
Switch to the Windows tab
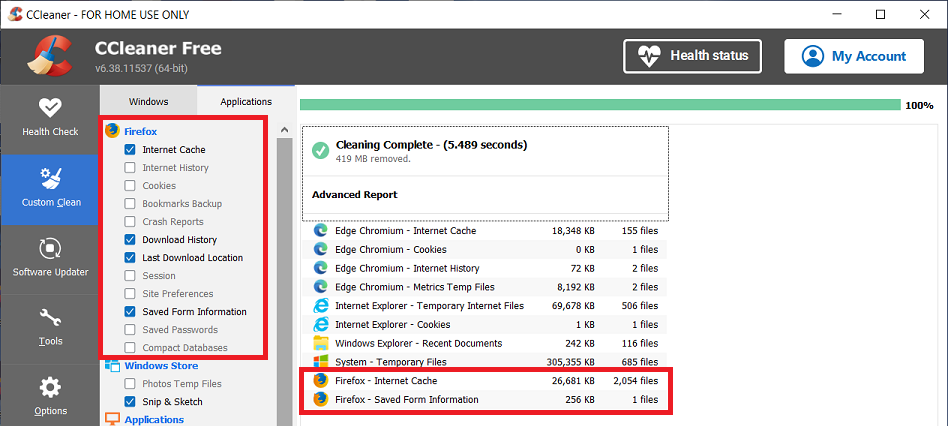click(x=148, y=102)
